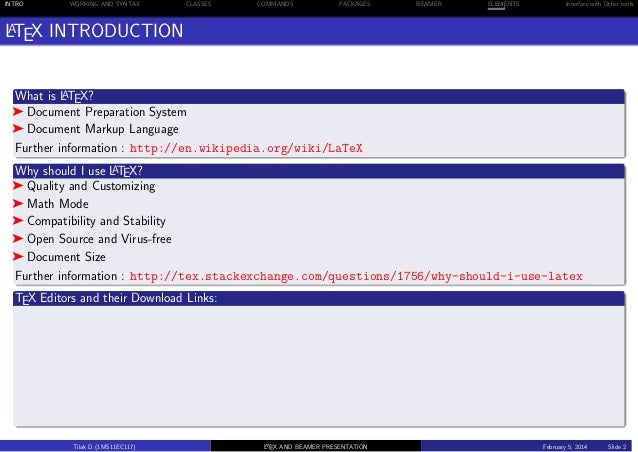Screen dimensions: 638x452
Task: Open the CLASSES section
Action: point(198,4)
